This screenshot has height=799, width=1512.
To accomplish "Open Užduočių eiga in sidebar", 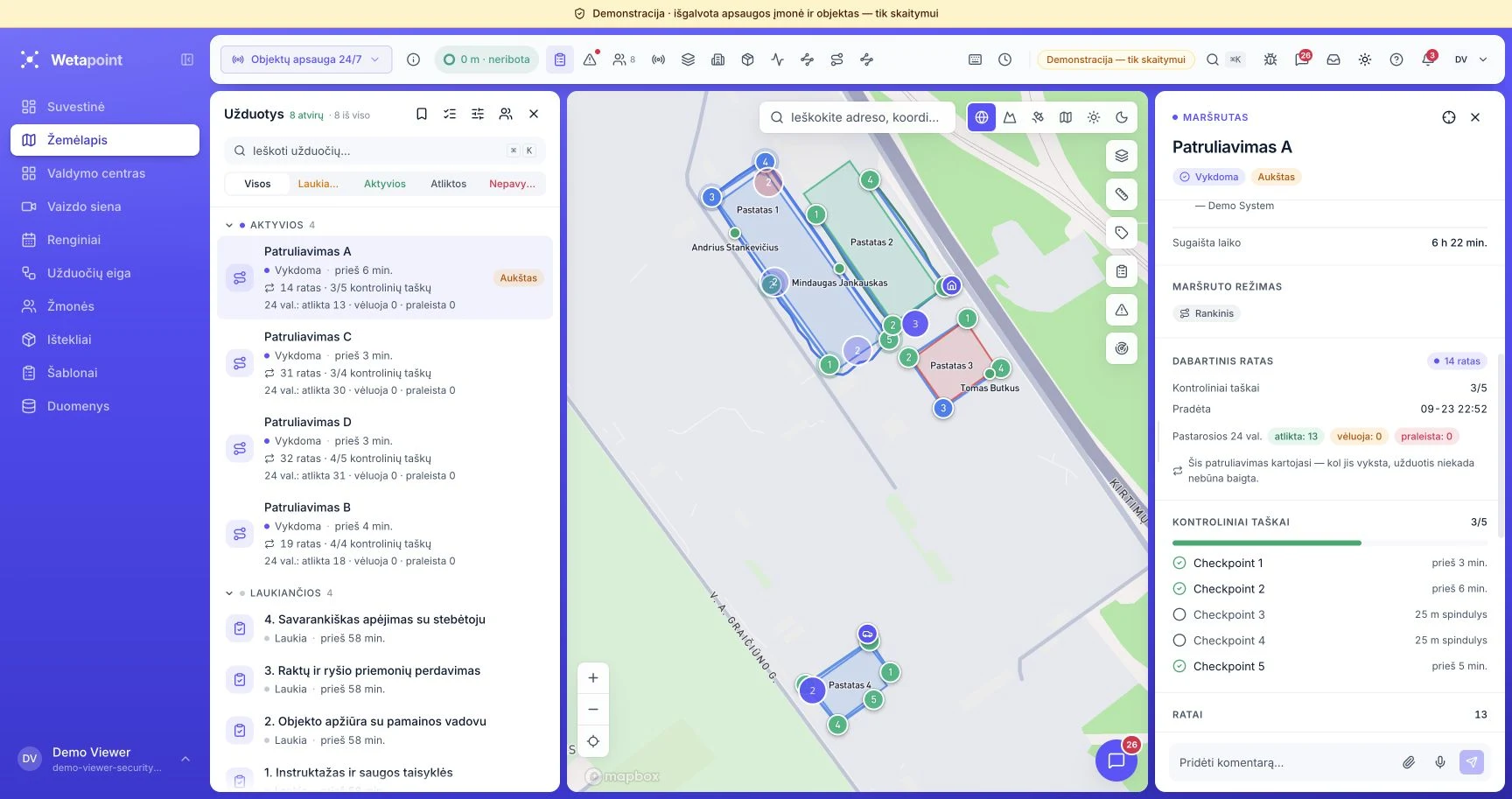I will pyautogui.click(x=105, y=273).
